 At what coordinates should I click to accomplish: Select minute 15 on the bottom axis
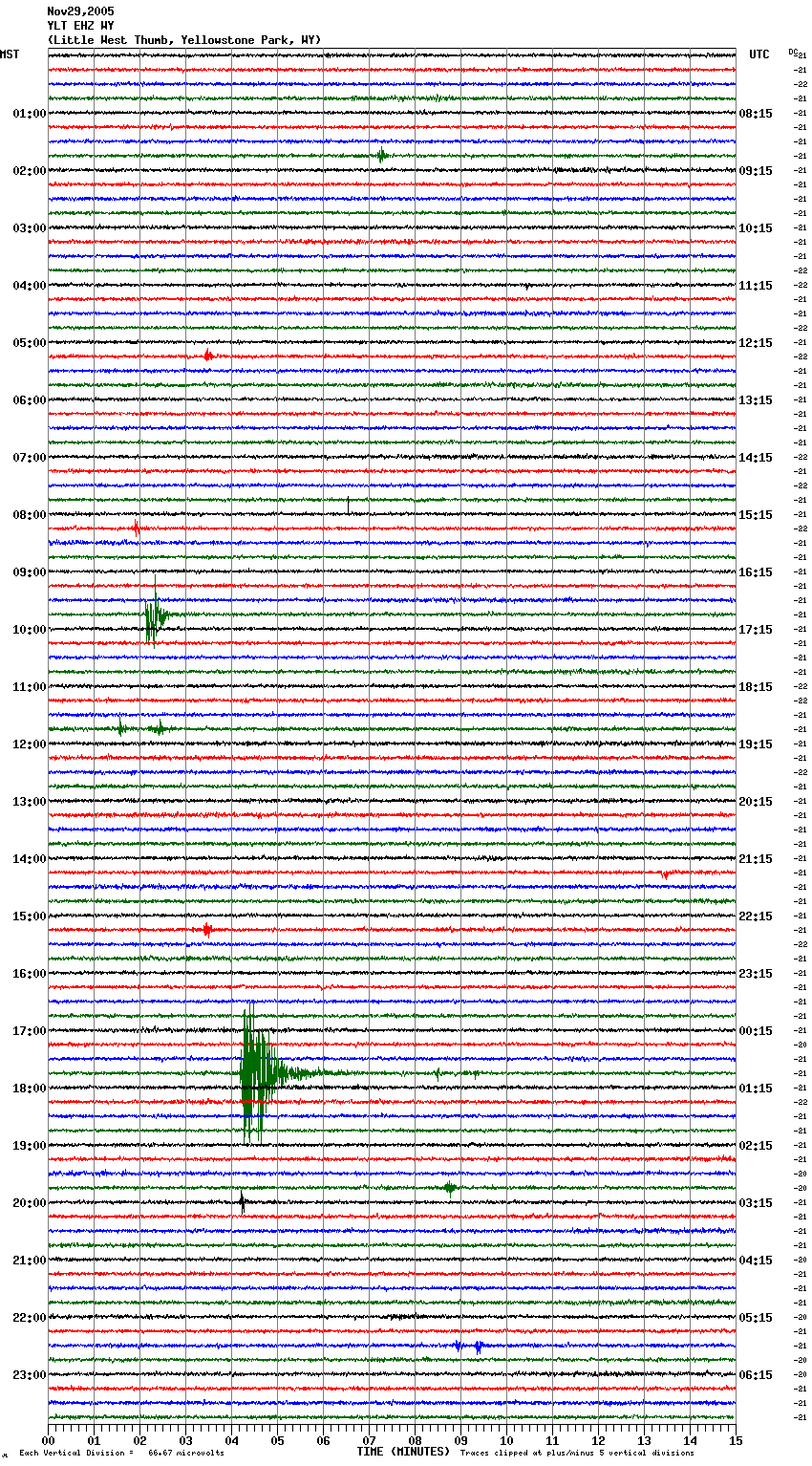coord(736,1440)
